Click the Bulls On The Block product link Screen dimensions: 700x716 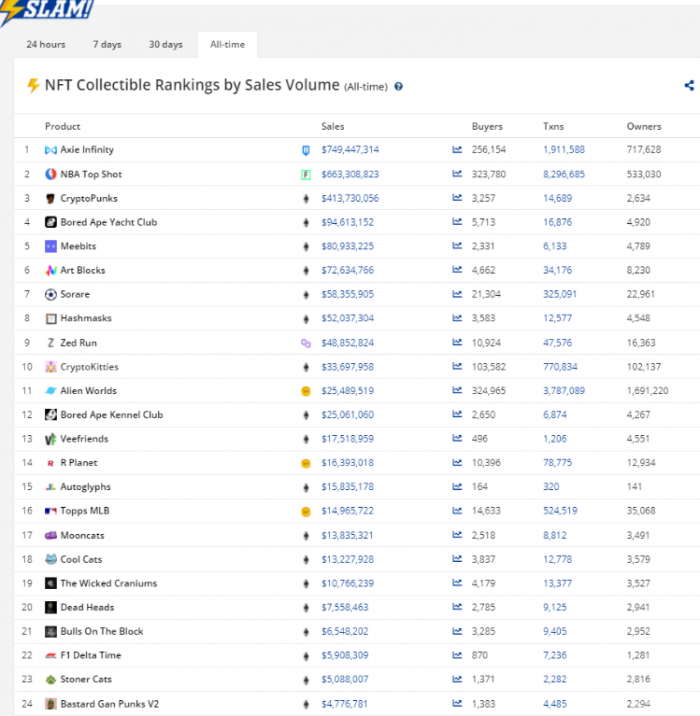pos(102,631)
